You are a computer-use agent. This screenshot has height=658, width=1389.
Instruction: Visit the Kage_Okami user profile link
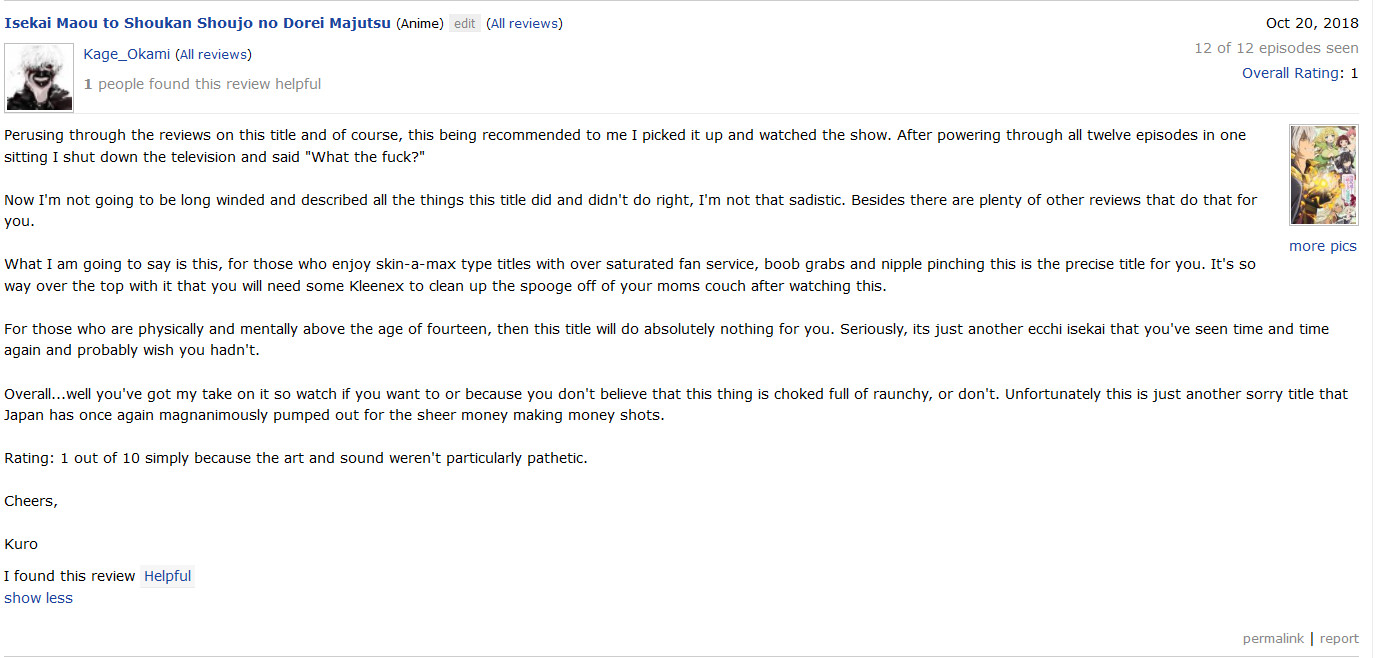coord(127,54)
